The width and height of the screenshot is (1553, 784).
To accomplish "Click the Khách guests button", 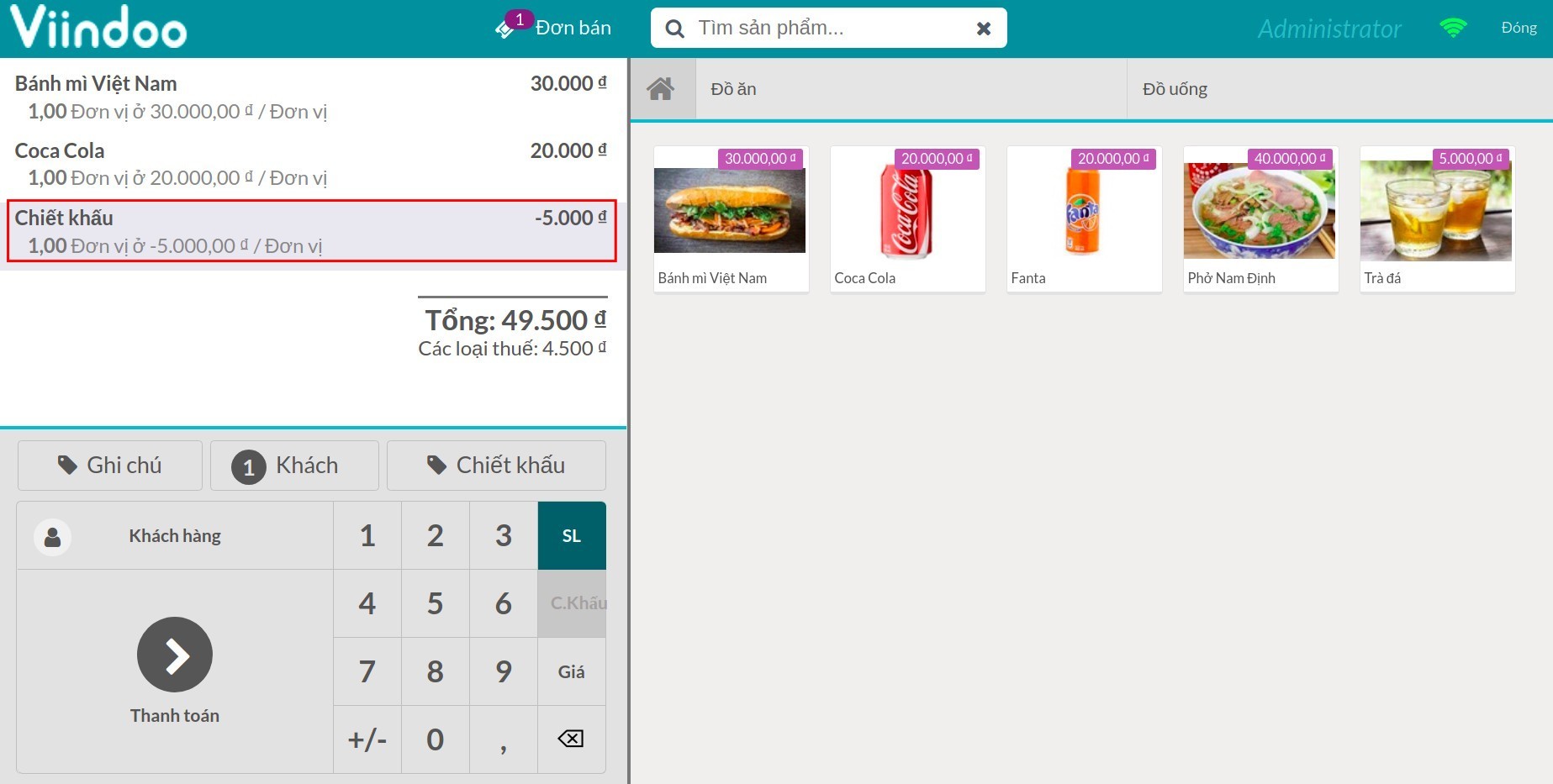I will (294, 466).
